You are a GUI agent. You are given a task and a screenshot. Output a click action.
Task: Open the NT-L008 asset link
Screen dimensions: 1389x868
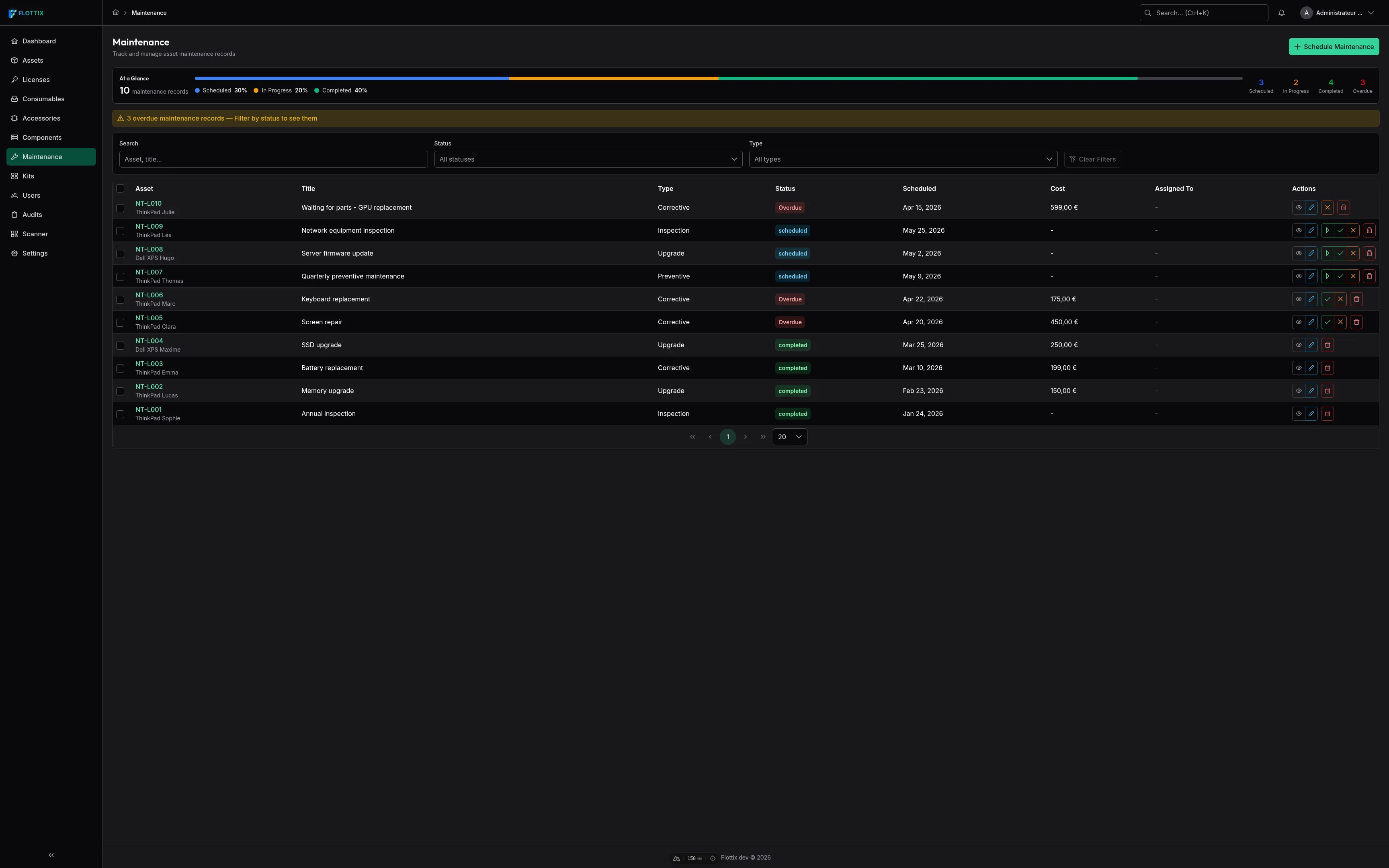pos(149,249)
